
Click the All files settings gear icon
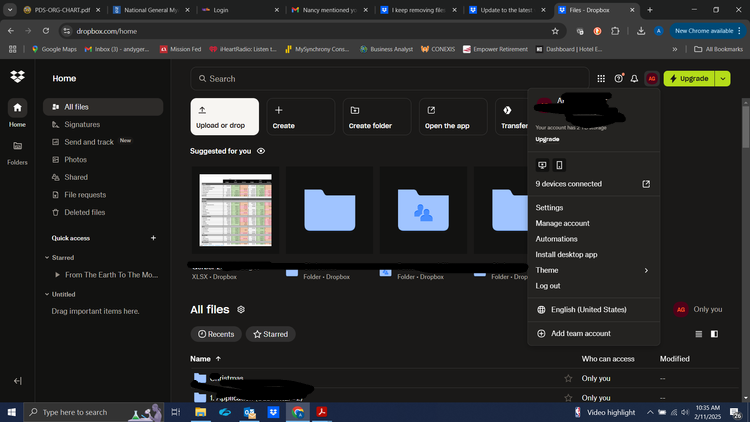pyautogui.click(x=241, y=310)
